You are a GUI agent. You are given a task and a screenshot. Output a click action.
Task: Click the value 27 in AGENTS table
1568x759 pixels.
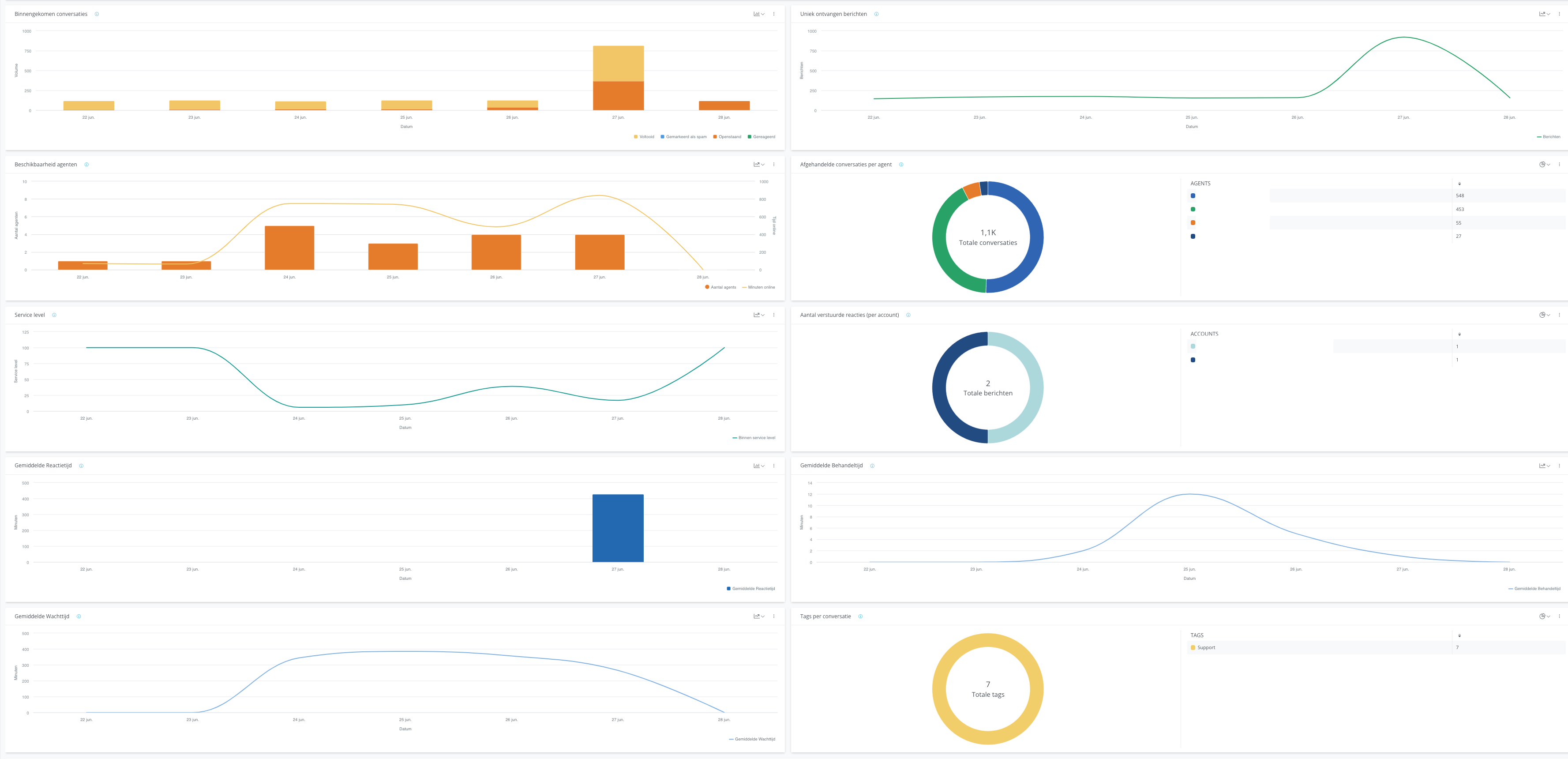coord(1459,236)
